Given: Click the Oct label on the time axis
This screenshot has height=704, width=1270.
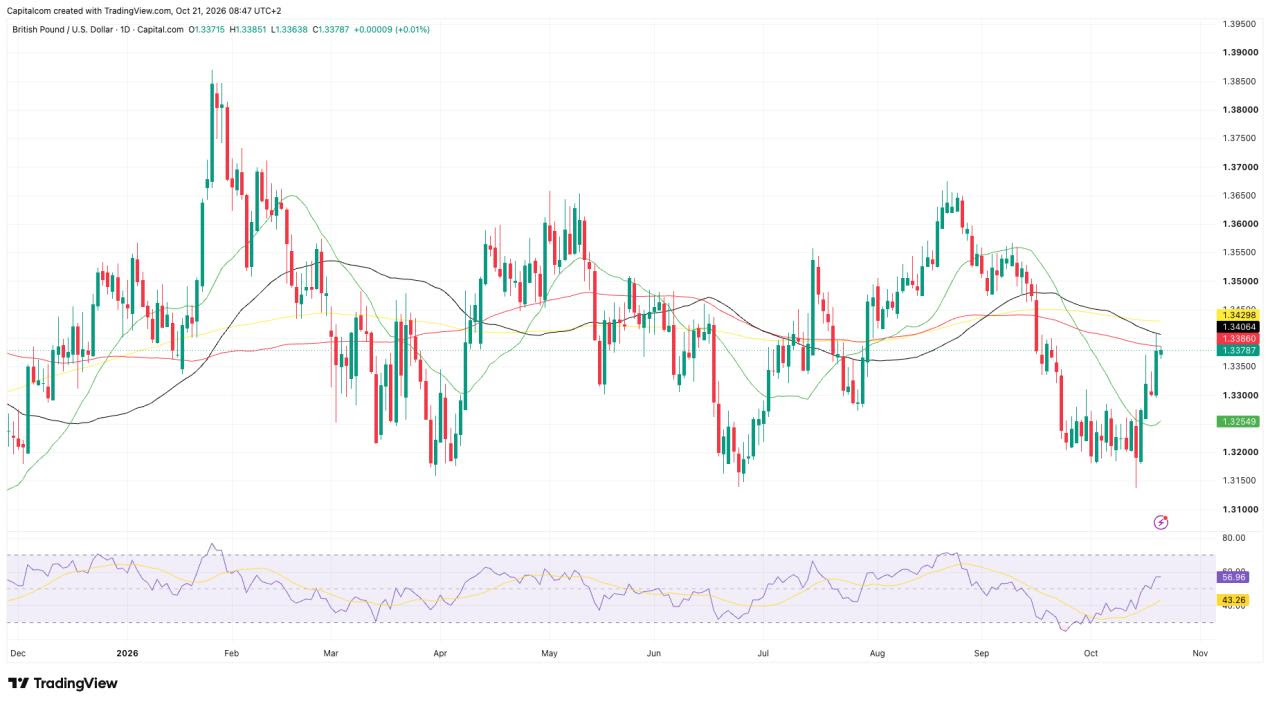Looking at the screenshot, I should pos(1091,653).
